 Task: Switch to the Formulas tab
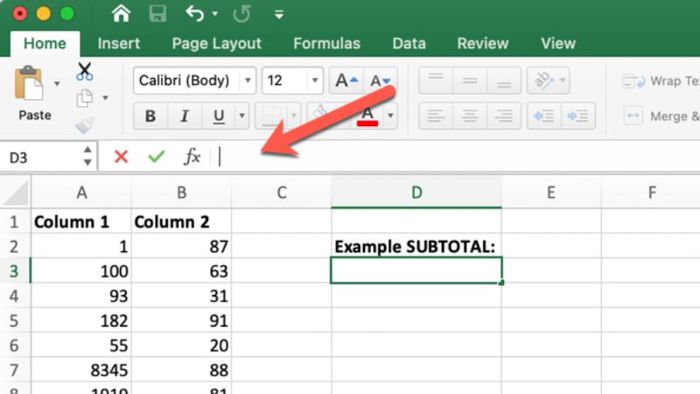[327, 43]
